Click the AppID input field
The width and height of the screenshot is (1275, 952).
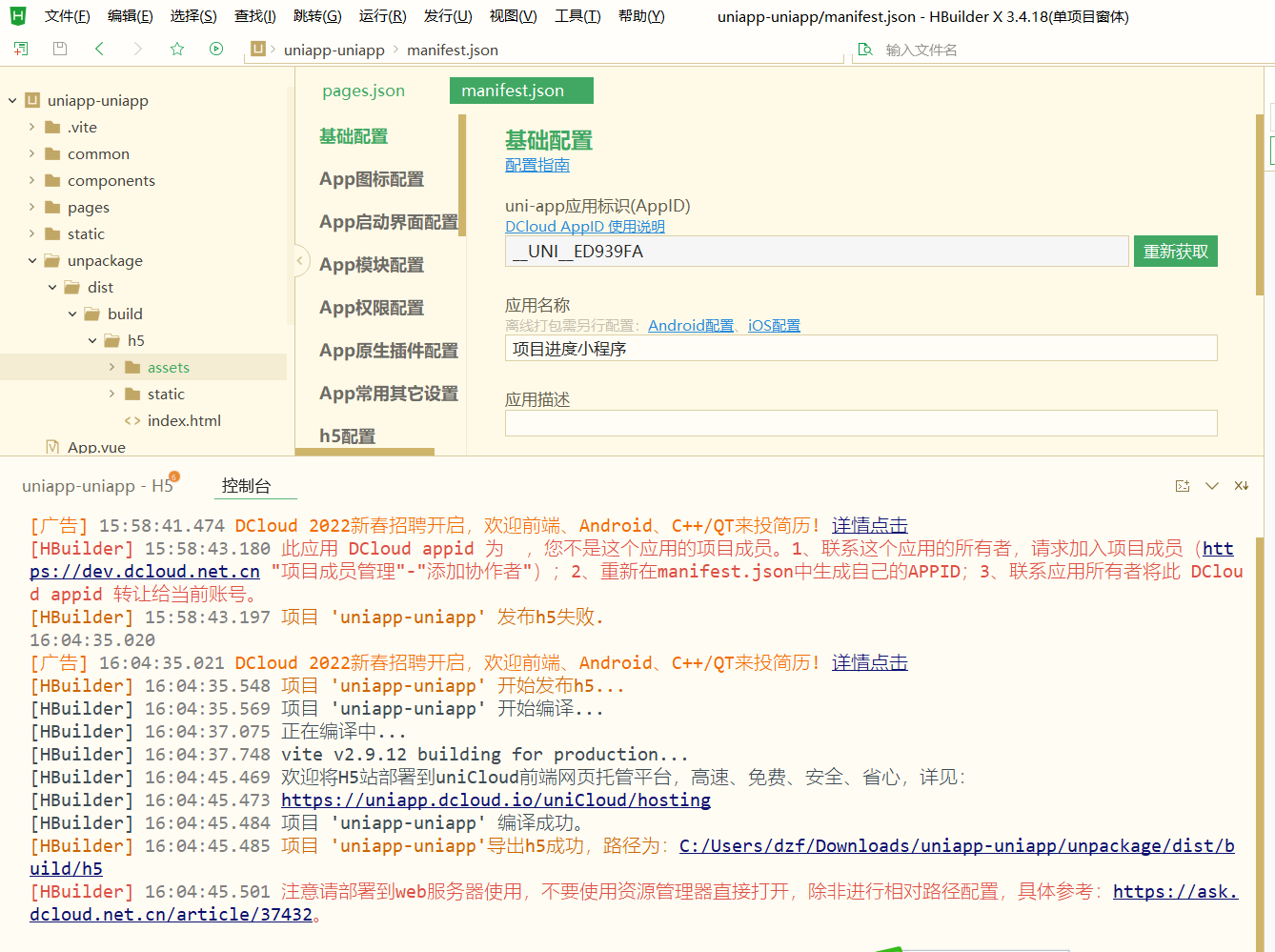tap(817, 252)
